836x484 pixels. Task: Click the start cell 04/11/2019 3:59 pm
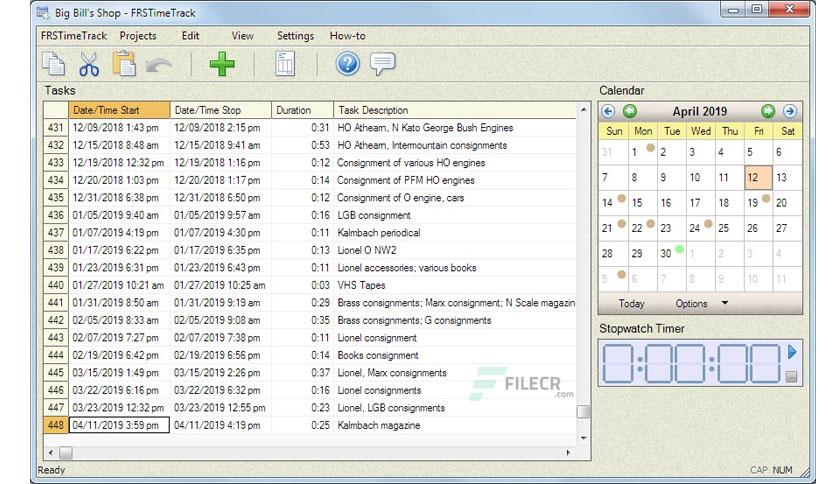[119, 425]
